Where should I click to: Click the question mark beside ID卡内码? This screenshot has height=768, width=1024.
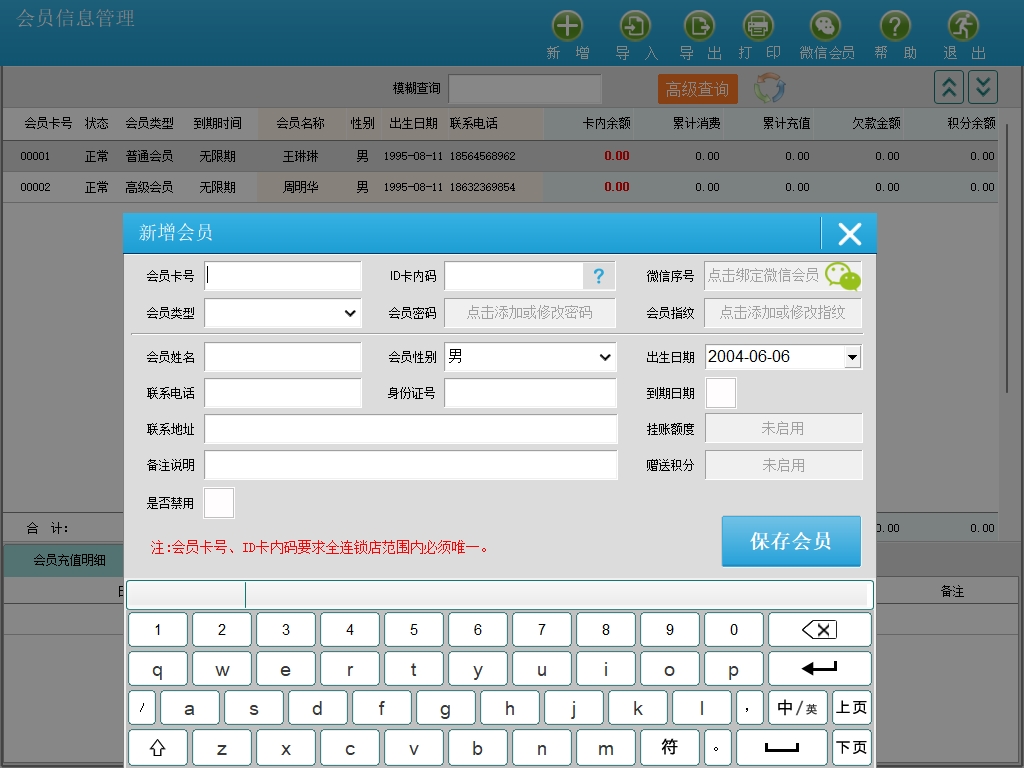click(599, 276)
